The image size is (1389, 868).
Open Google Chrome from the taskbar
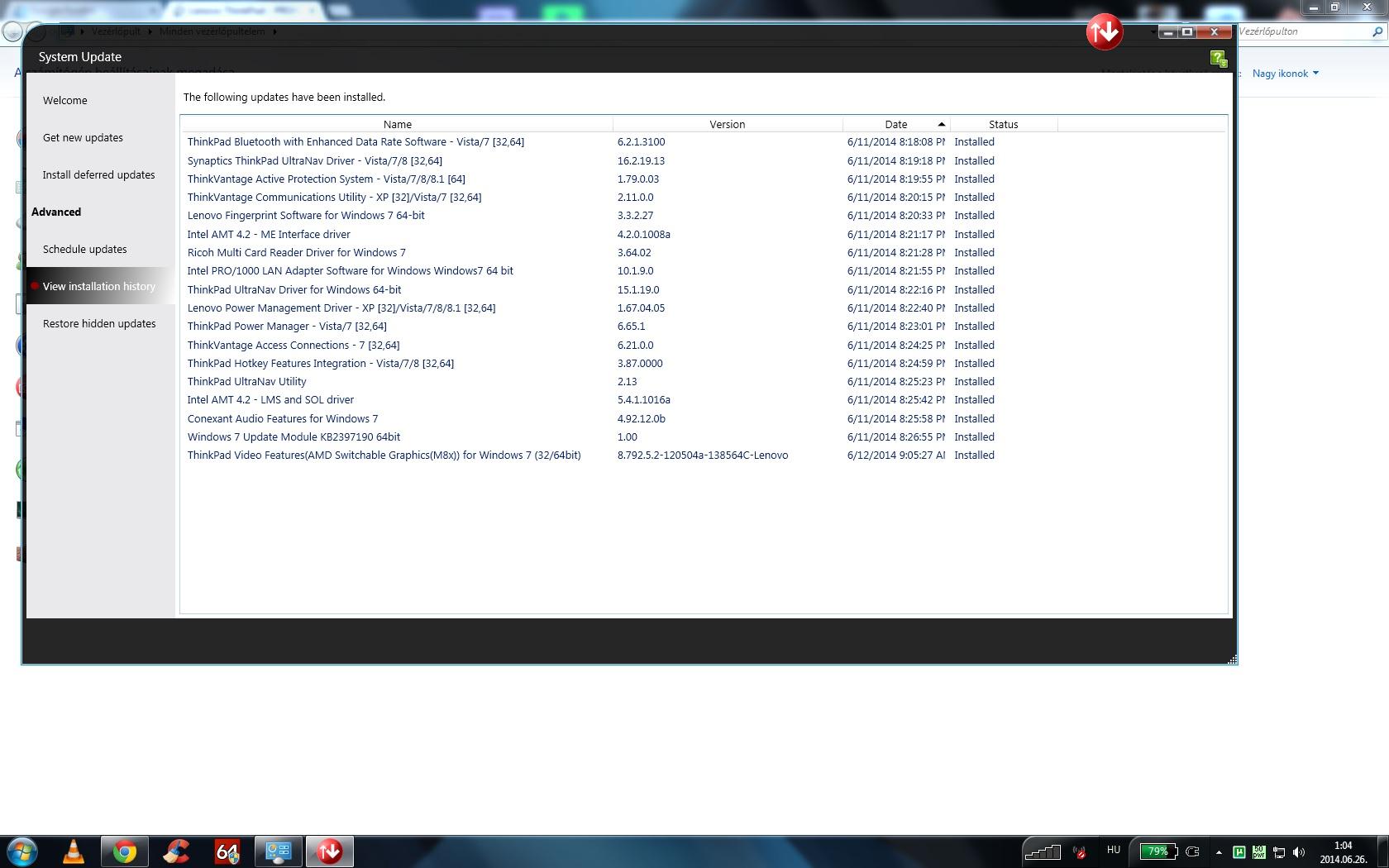click(125, 851)
